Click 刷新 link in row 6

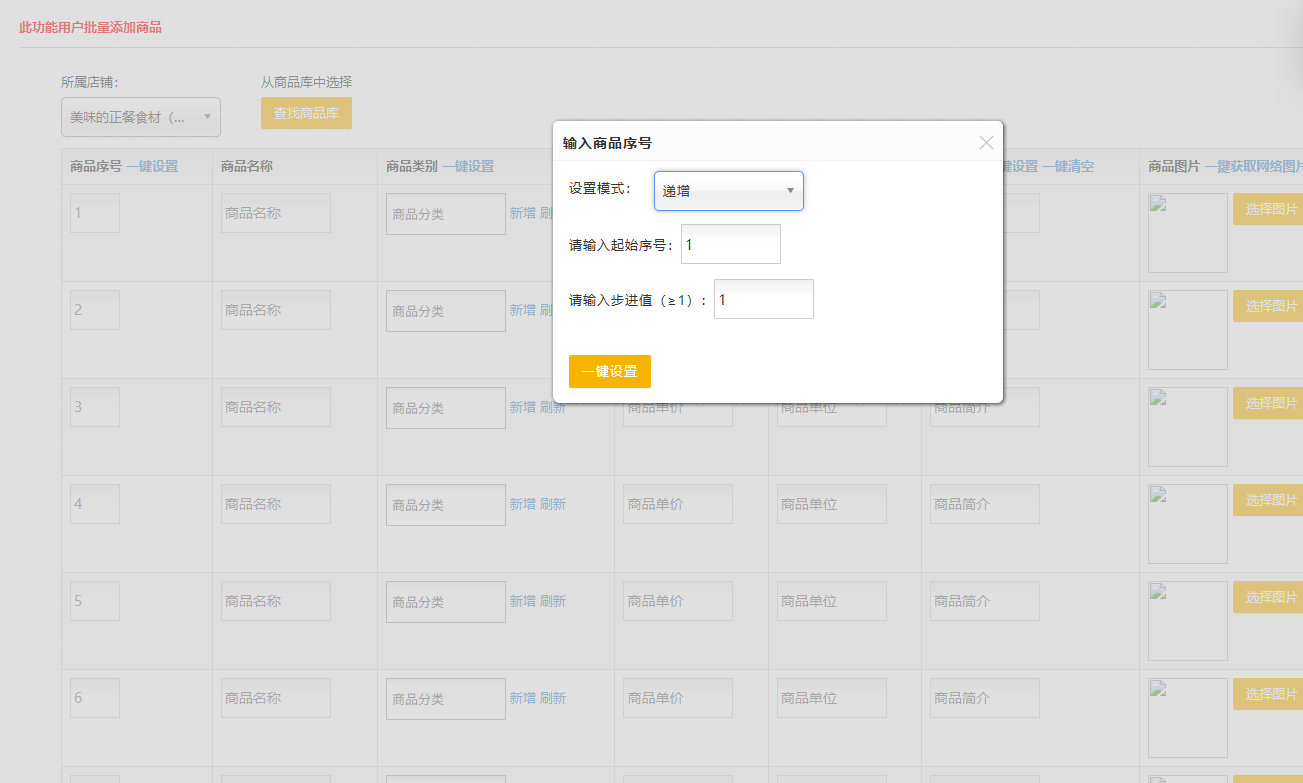pyautogui.click(x=553, y=698)
